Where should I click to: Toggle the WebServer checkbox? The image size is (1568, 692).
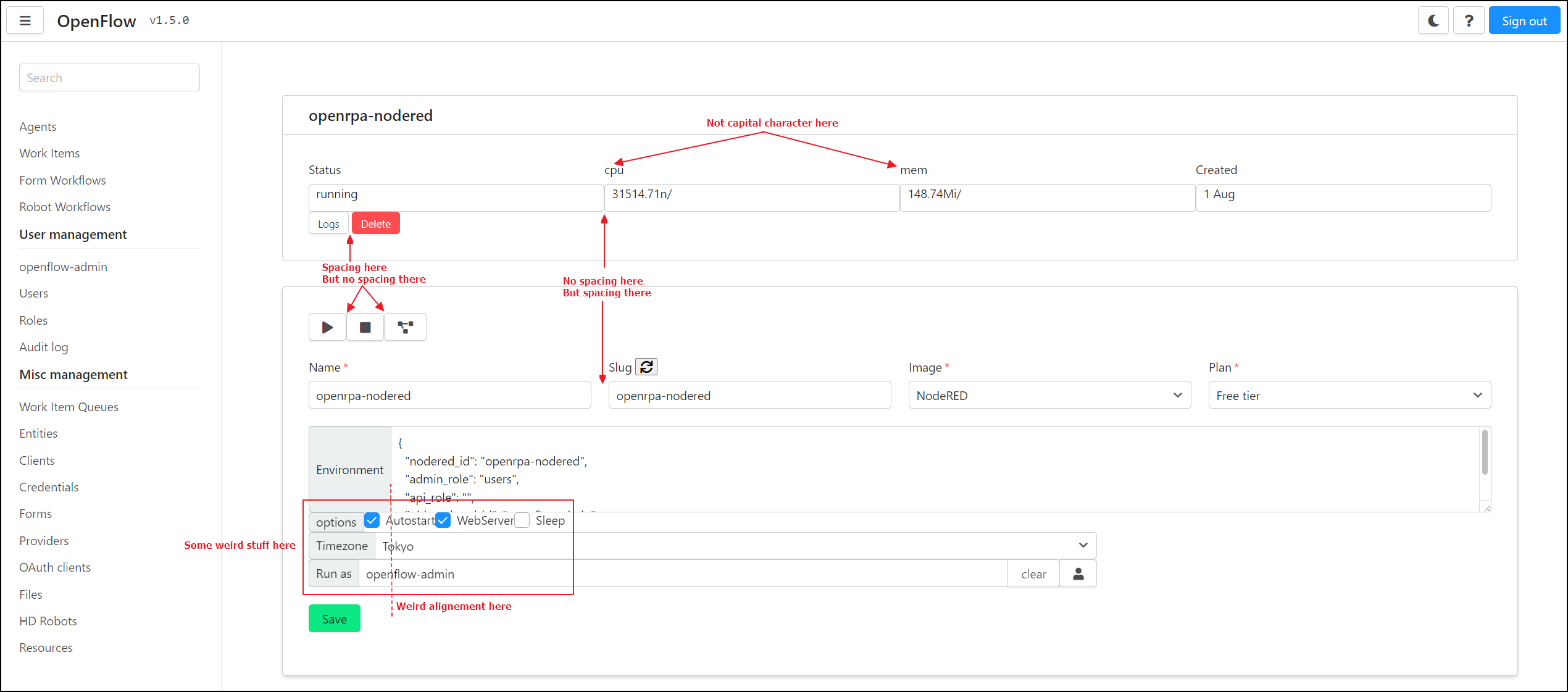point(443,520)
